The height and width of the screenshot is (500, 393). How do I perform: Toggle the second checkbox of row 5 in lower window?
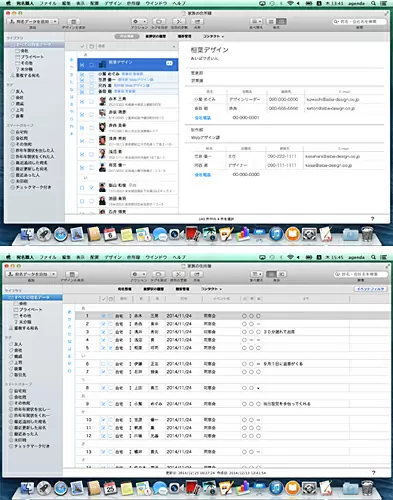click(x=111, y=348)
